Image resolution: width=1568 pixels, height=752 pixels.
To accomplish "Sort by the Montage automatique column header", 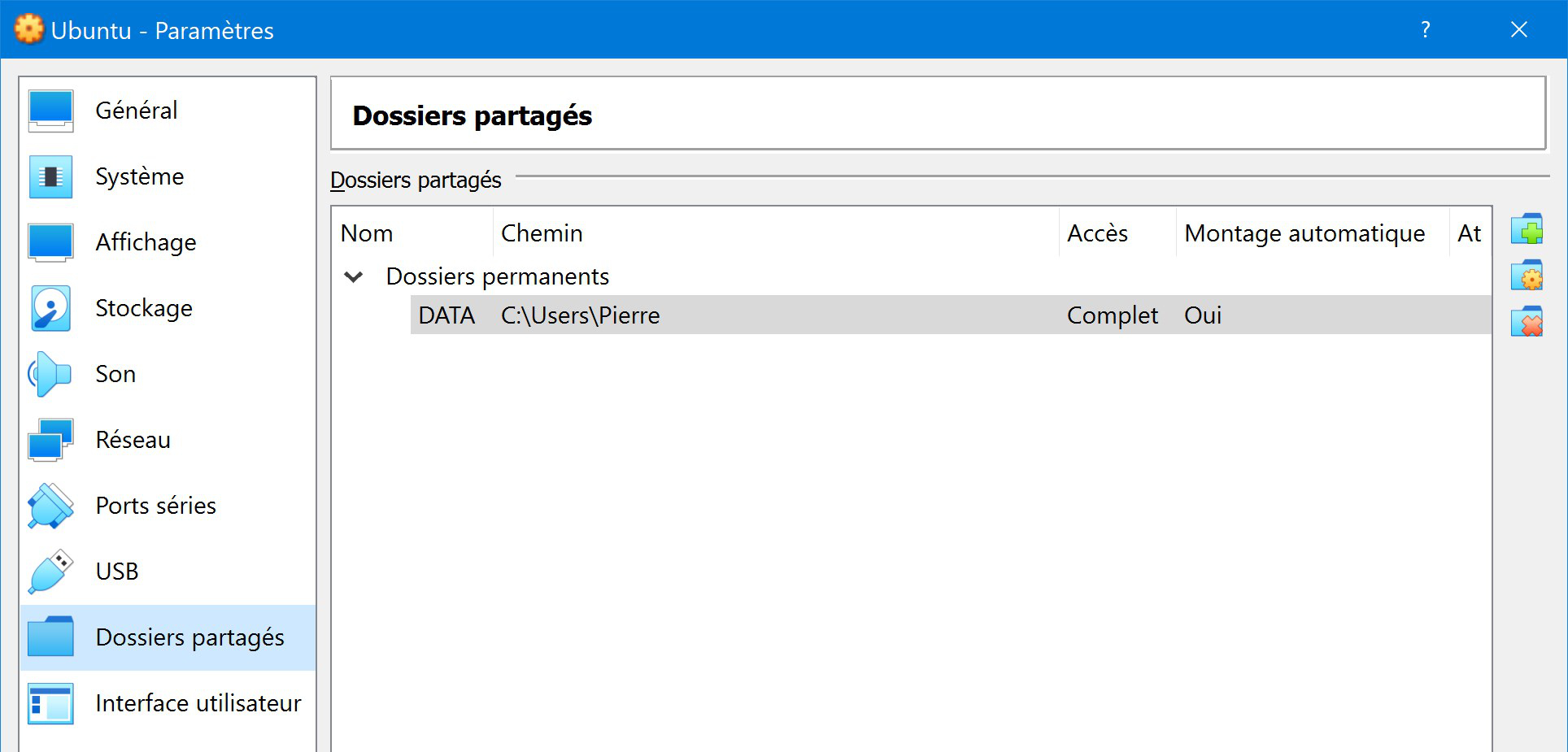I will coord(1313,233).
